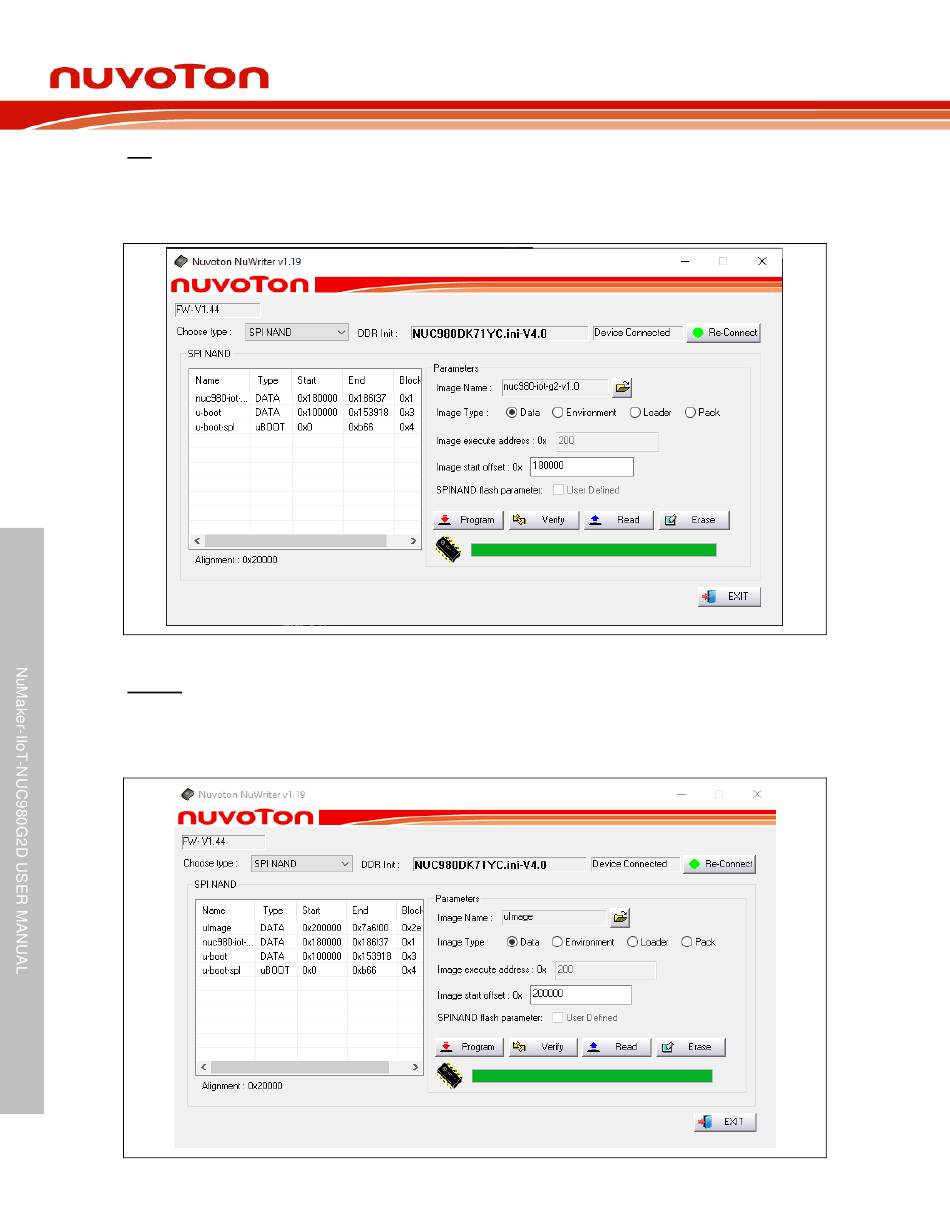This screenshot has height=1229, width=950.
Task: Click the Image Name field showing uImage
Action: 554,917
